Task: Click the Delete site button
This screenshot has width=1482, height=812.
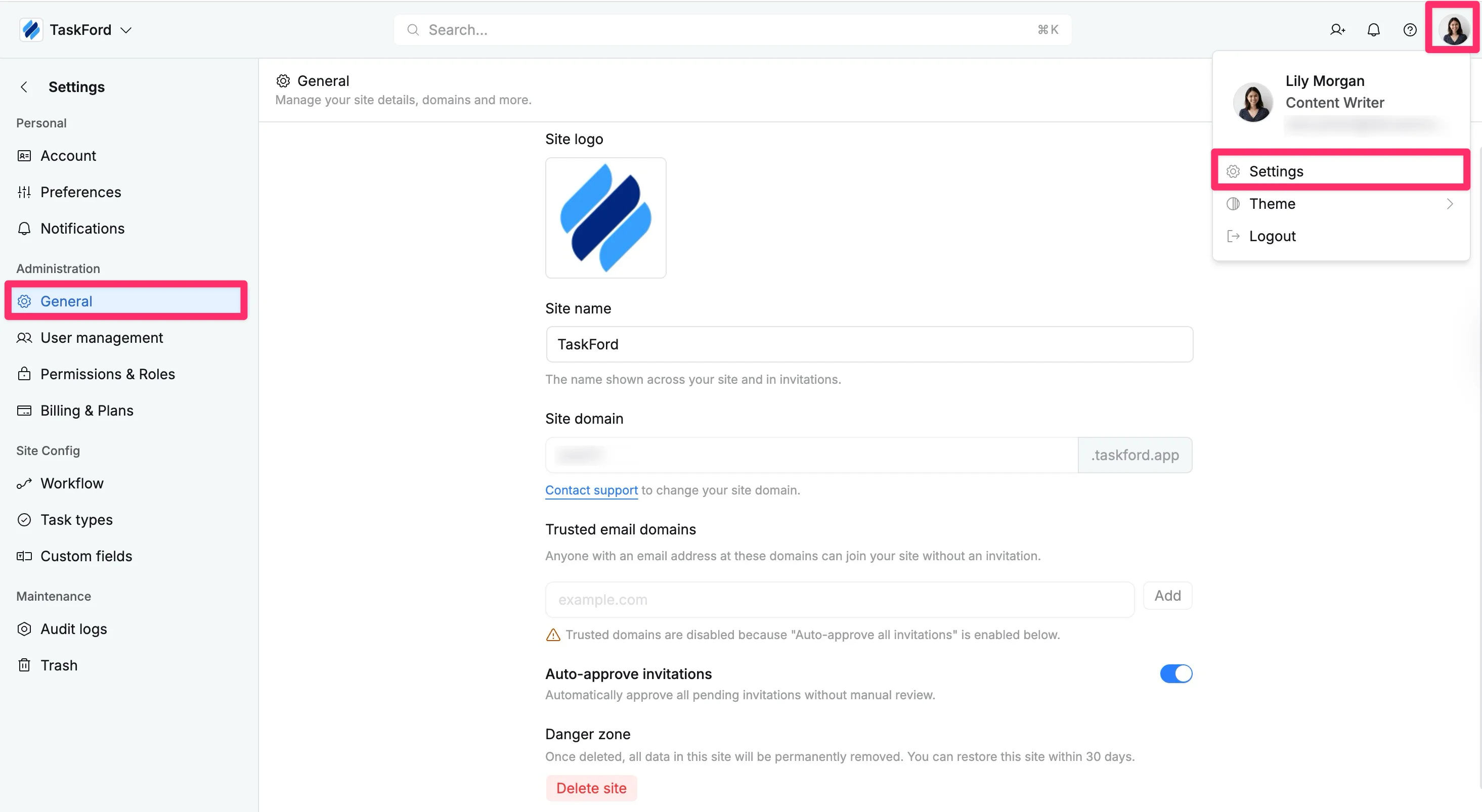Action: [x=591, y=788]
